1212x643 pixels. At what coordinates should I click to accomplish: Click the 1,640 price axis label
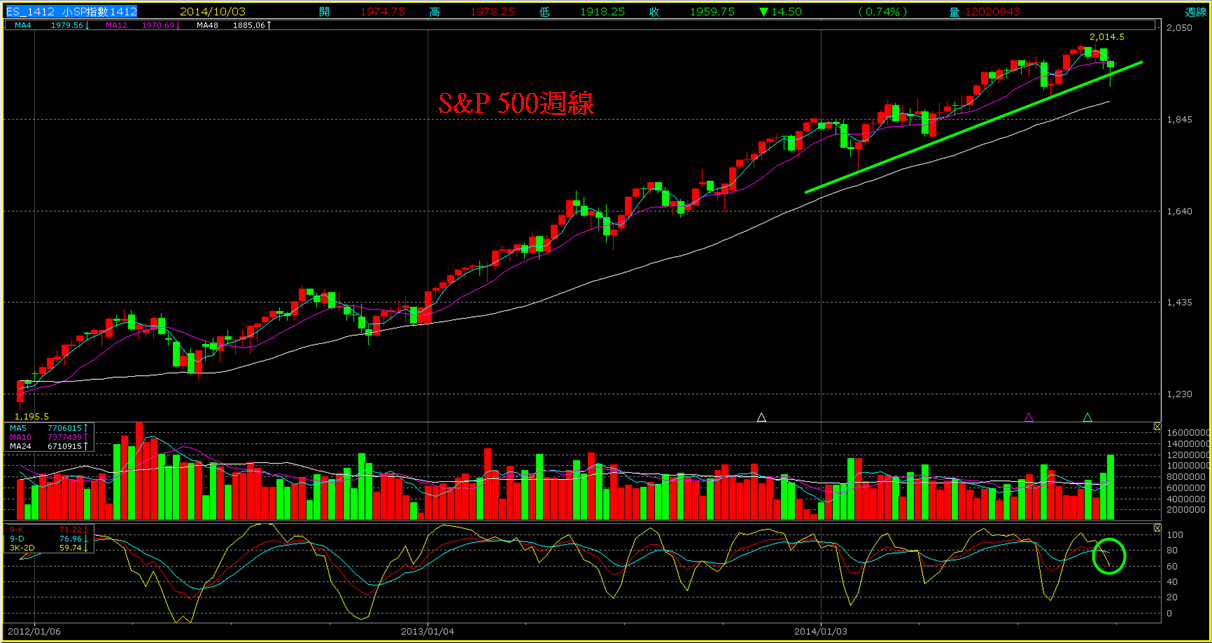click(x=1182, y=211)
